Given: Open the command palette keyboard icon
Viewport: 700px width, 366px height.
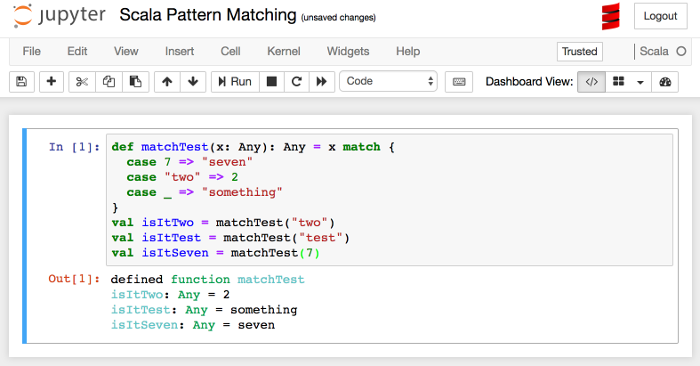Looking at the screenshot, I should 459,82.
